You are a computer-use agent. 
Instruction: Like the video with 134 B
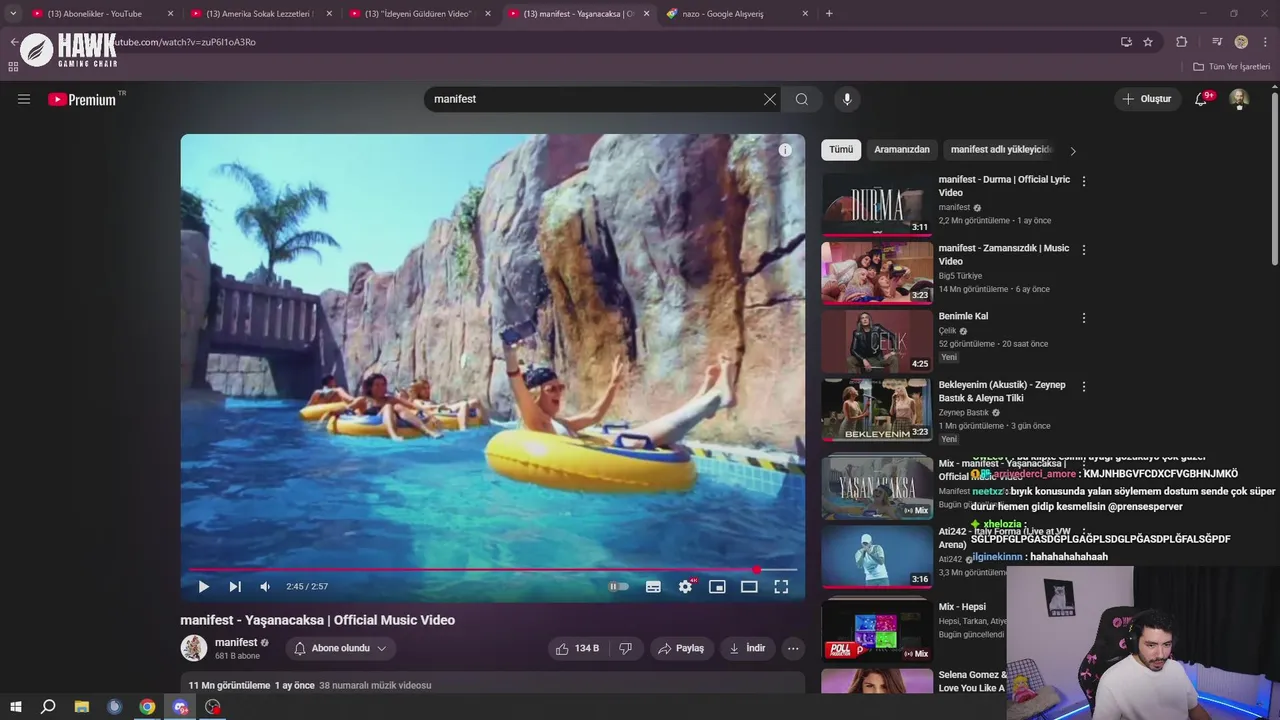578,648
